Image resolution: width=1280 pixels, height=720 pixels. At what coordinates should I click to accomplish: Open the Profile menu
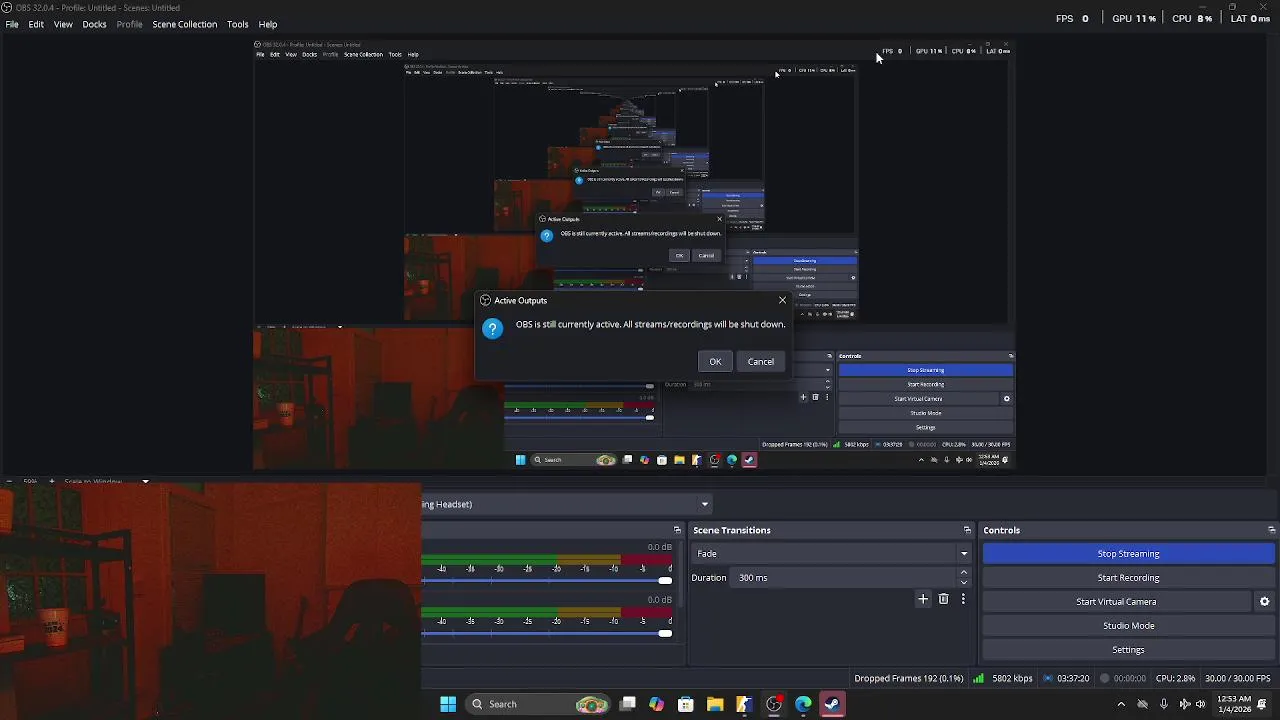(129, 24)
